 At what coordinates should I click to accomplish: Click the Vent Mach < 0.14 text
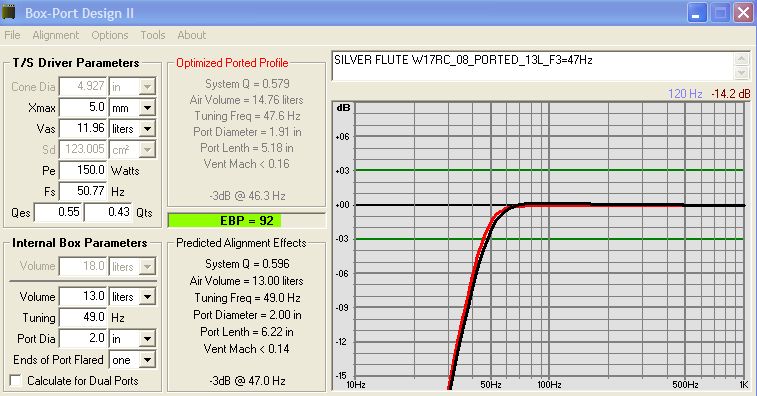[x=246, y=349]
